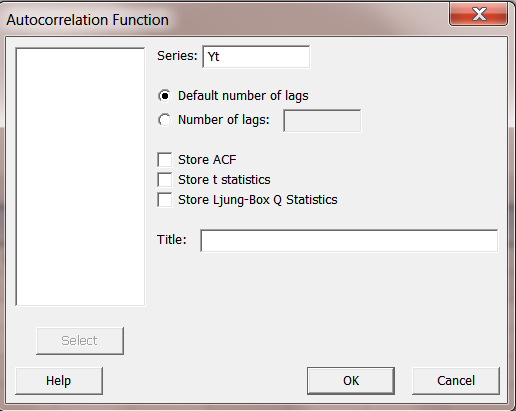Check the Store Ljung-Box Q Statistics box

click(x=165, y=200)
